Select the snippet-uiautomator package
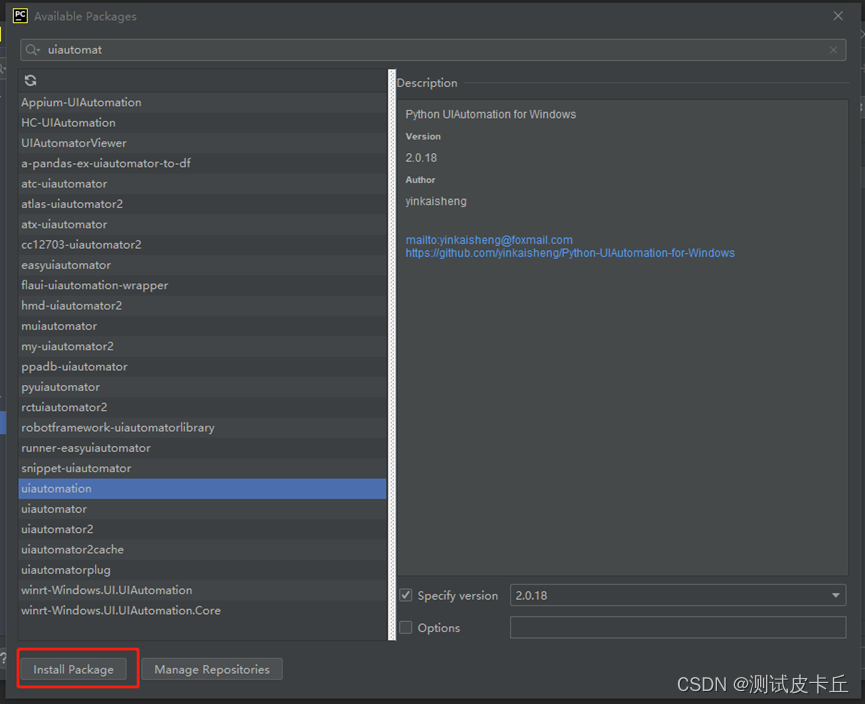 (x=202, y=468)
